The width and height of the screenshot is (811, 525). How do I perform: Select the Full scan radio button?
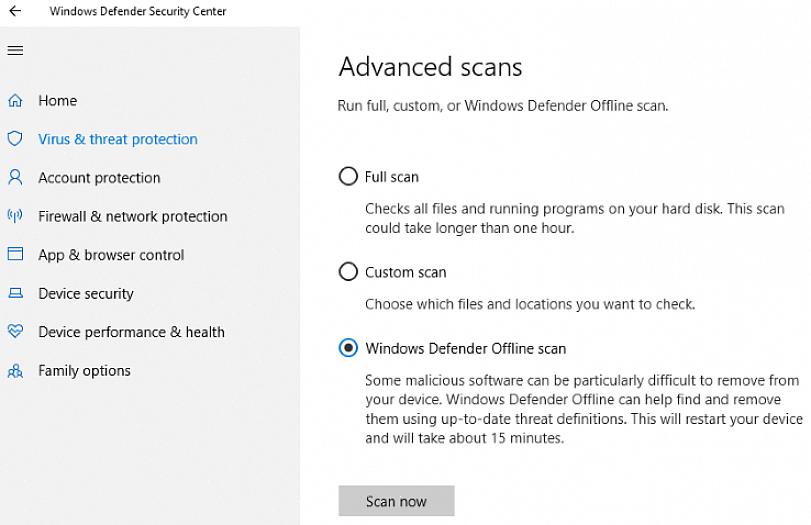click(x=348, y=176)
